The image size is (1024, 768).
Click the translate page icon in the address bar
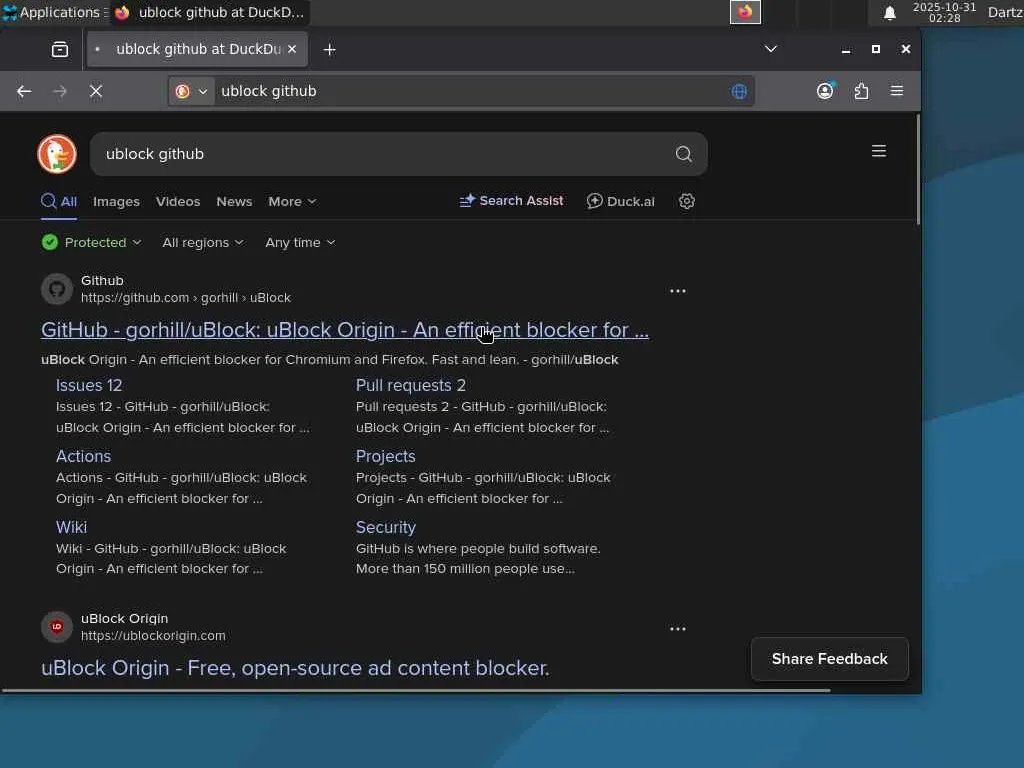point(739,91)
